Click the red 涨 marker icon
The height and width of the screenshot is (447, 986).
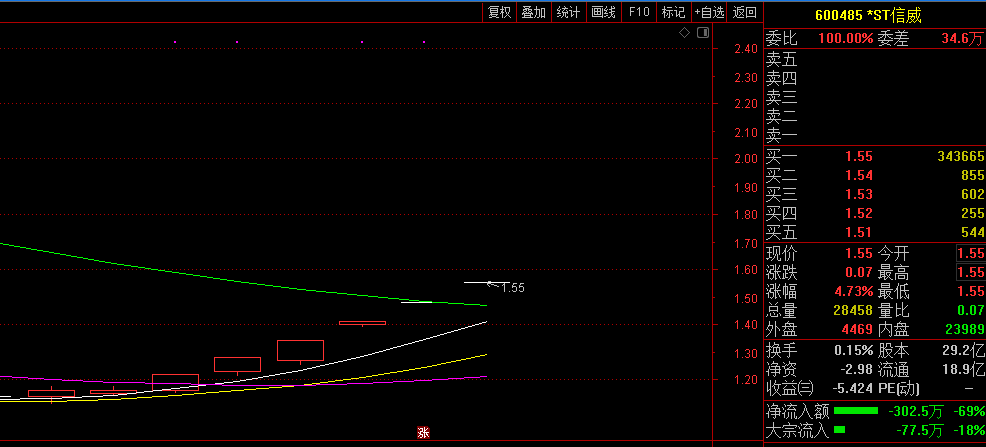coord(424,433)
